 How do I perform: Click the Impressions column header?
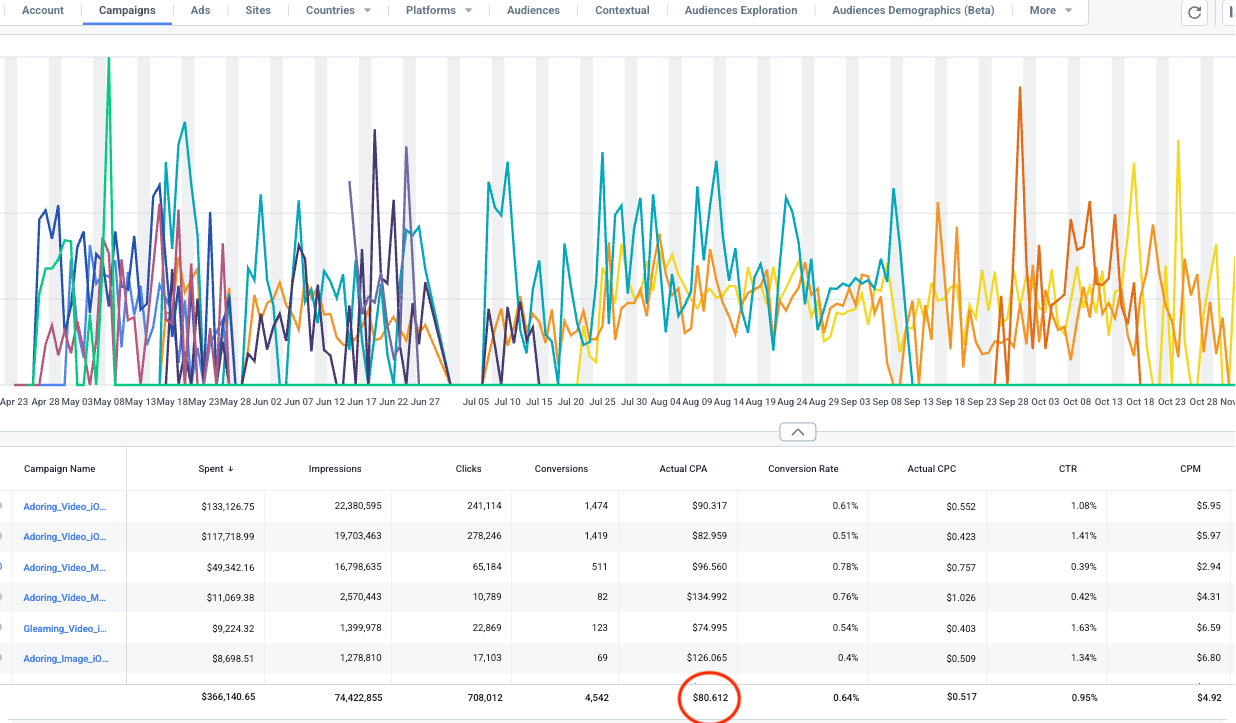click(335, 469)
